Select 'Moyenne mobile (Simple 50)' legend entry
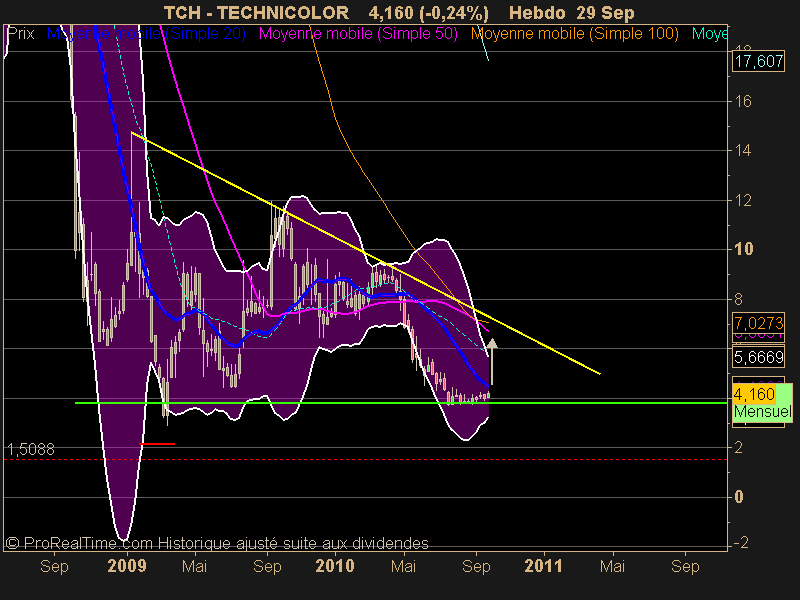This screenshot has height=600, width=800. pyautogui.click(x=358, y=34)
